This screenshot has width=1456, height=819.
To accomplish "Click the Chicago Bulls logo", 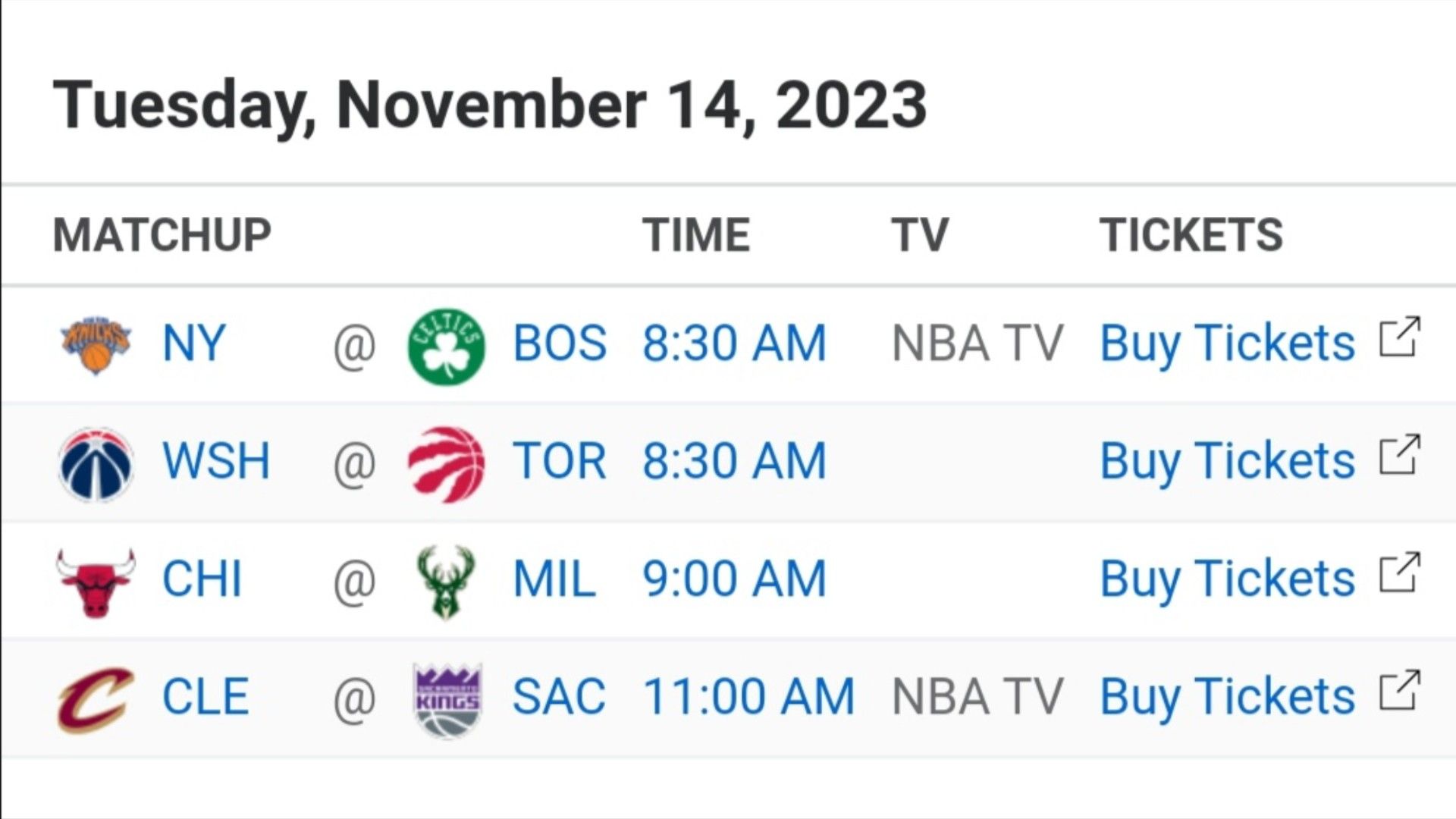I will coord(96,582).
